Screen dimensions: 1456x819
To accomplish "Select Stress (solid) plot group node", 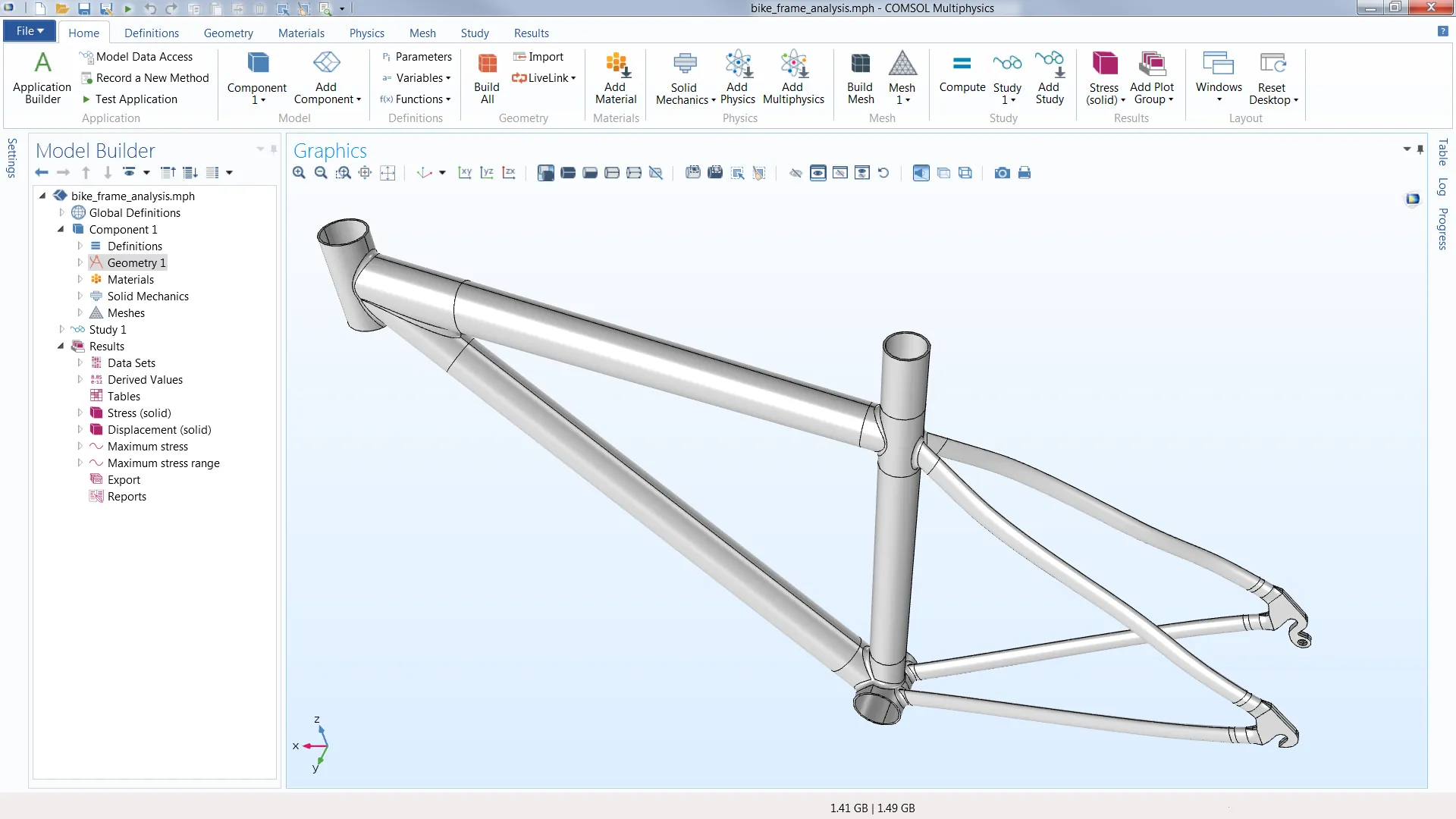I will 139,413.
